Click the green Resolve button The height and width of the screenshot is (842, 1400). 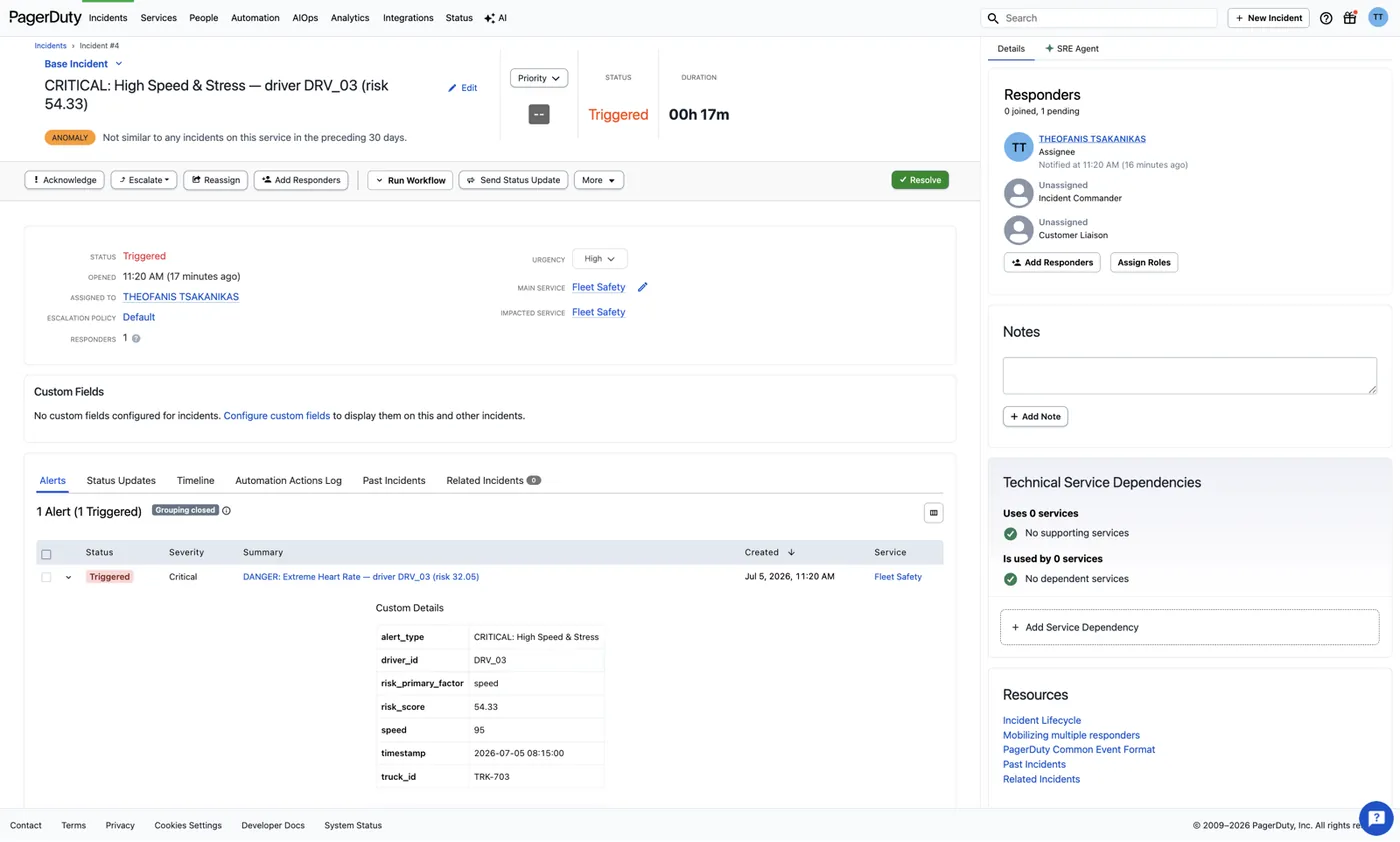click(920, 180)
